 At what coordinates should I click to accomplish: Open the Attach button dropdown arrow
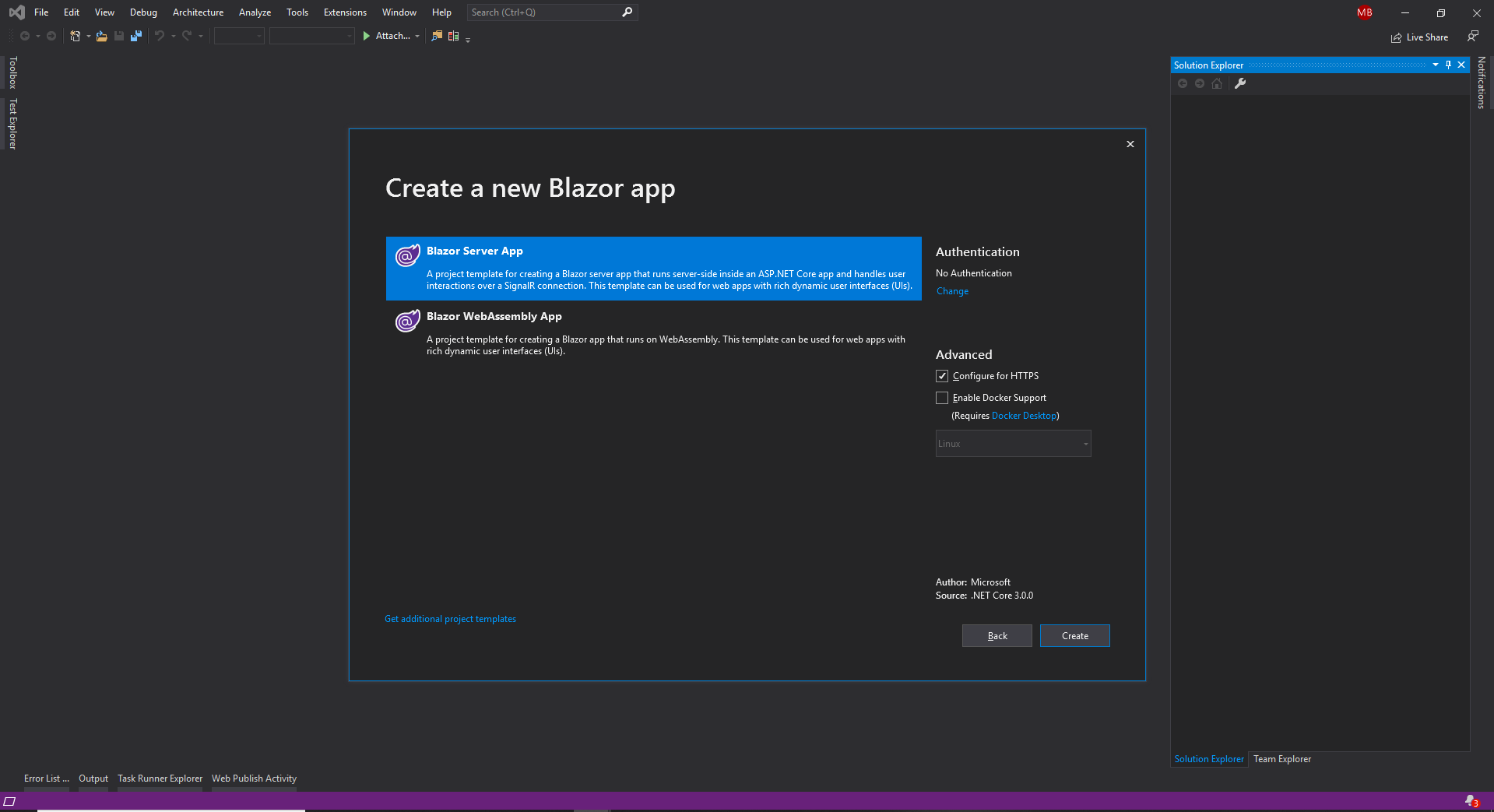[x=417, y=36]
